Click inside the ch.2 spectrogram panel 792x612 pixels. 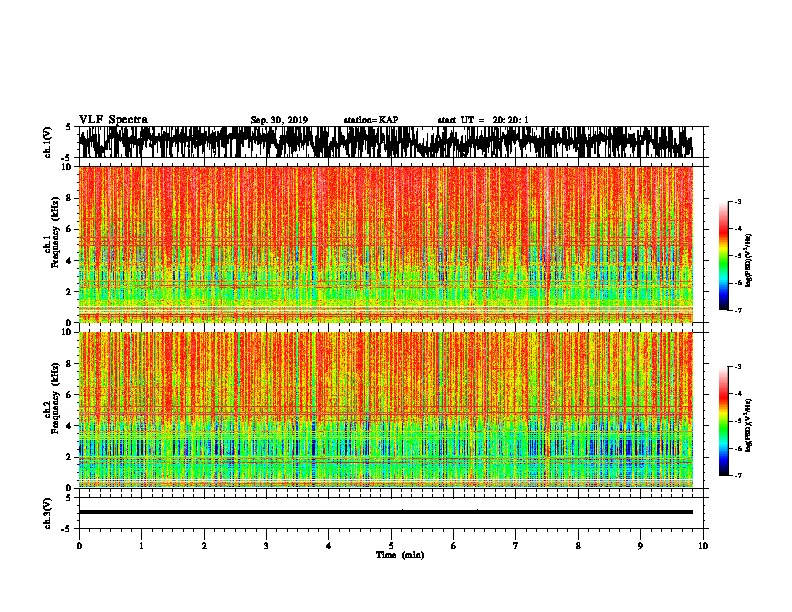[385, 410]
